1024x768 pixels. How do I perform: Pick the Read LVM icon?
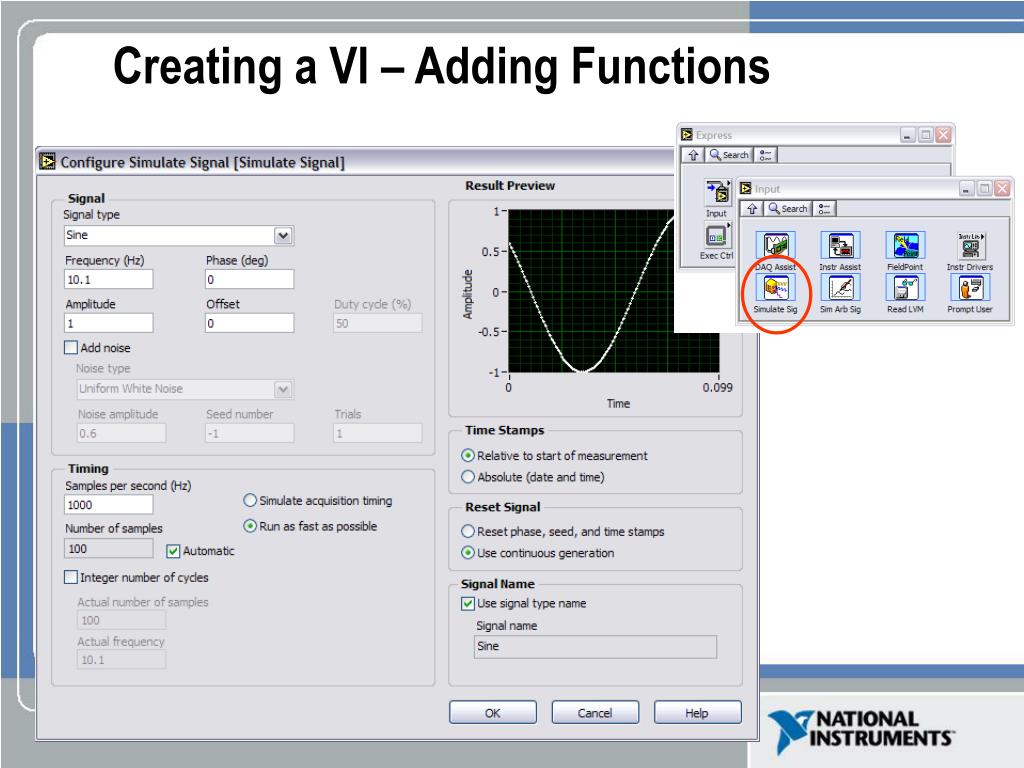coord(905,288)
